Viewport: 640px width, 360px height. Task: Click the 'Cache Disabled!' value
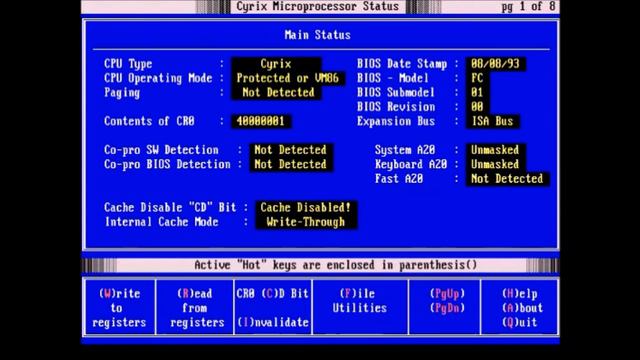[x=306, y=207]
